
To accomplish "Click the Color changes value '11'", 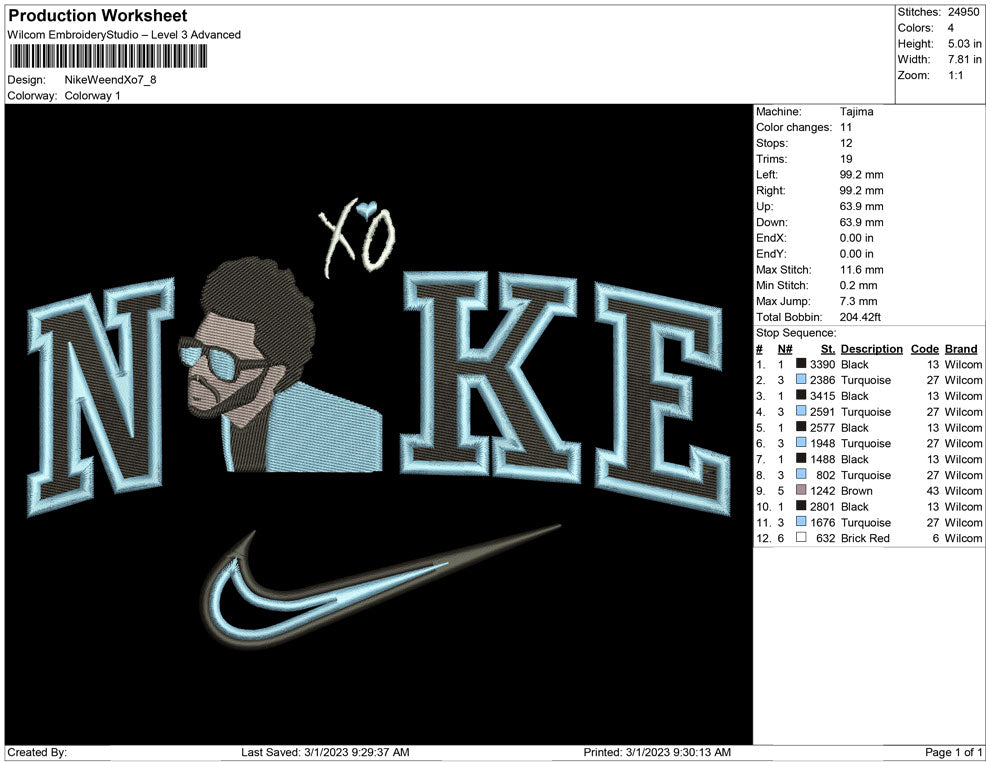I will tap(845, 127).
